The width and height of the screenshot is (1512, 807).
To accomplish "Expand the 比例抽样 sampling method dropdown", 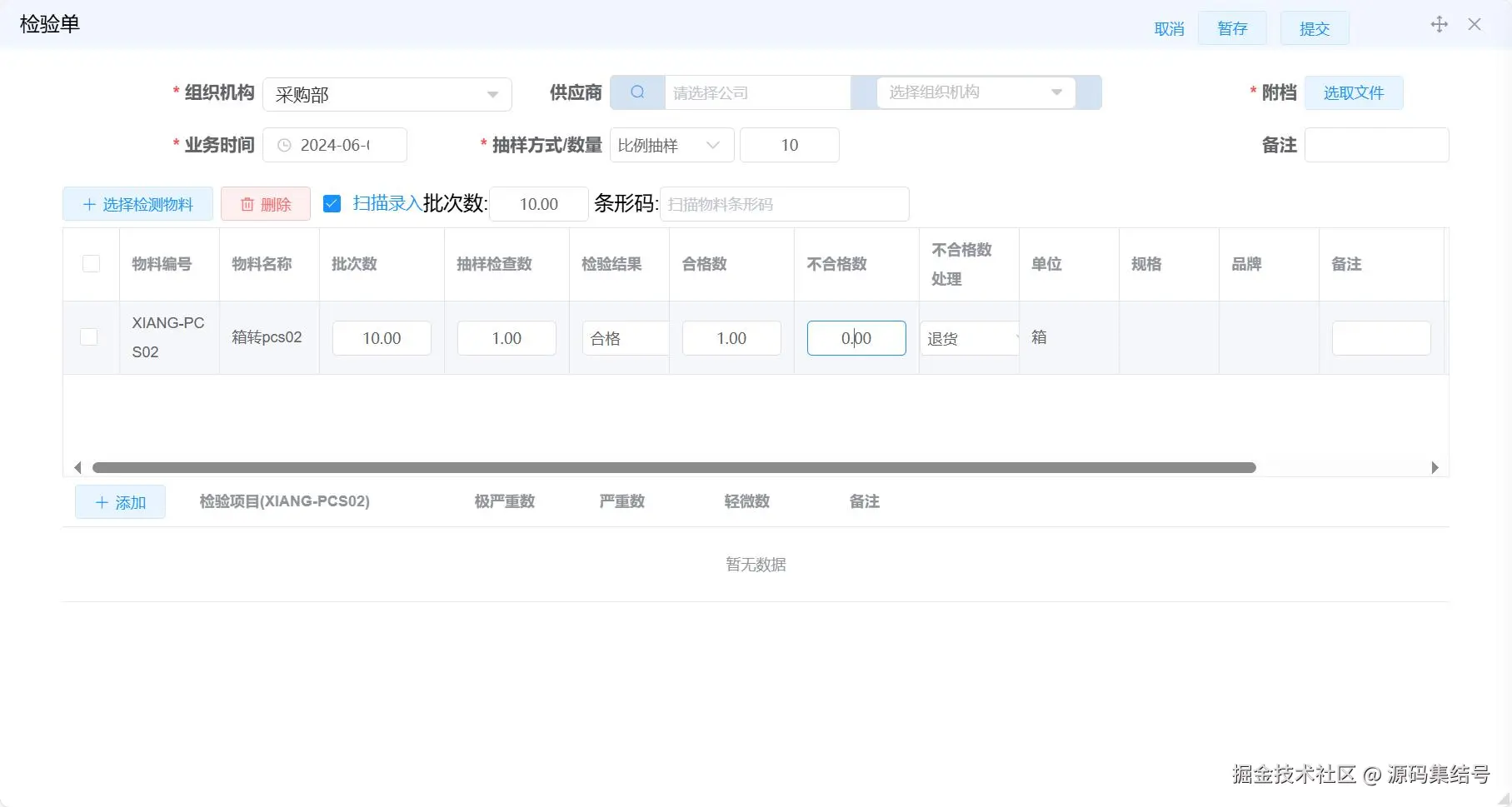I will coord(712,144).
